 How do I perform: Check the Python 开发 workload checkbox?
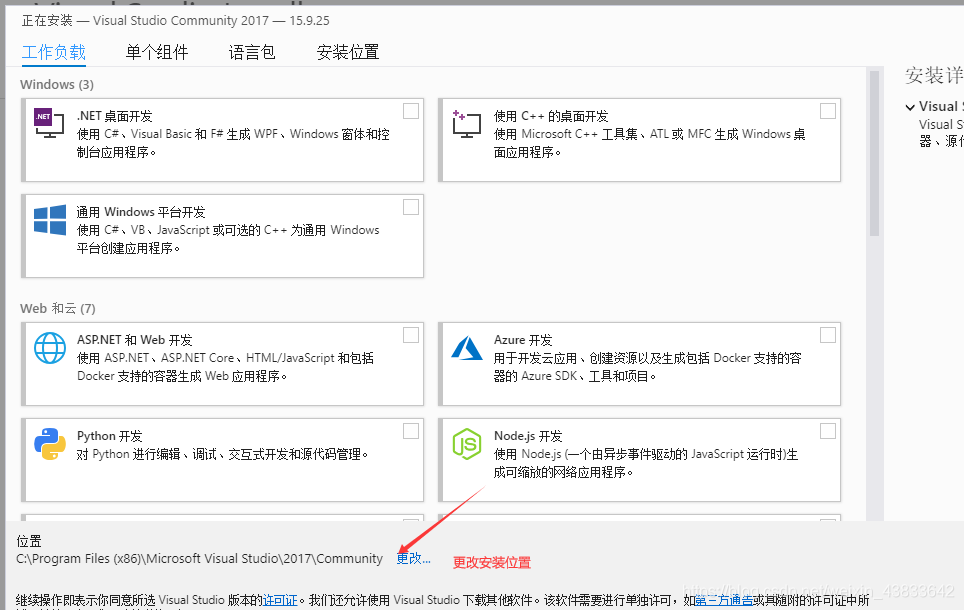(x=411, y=431)
